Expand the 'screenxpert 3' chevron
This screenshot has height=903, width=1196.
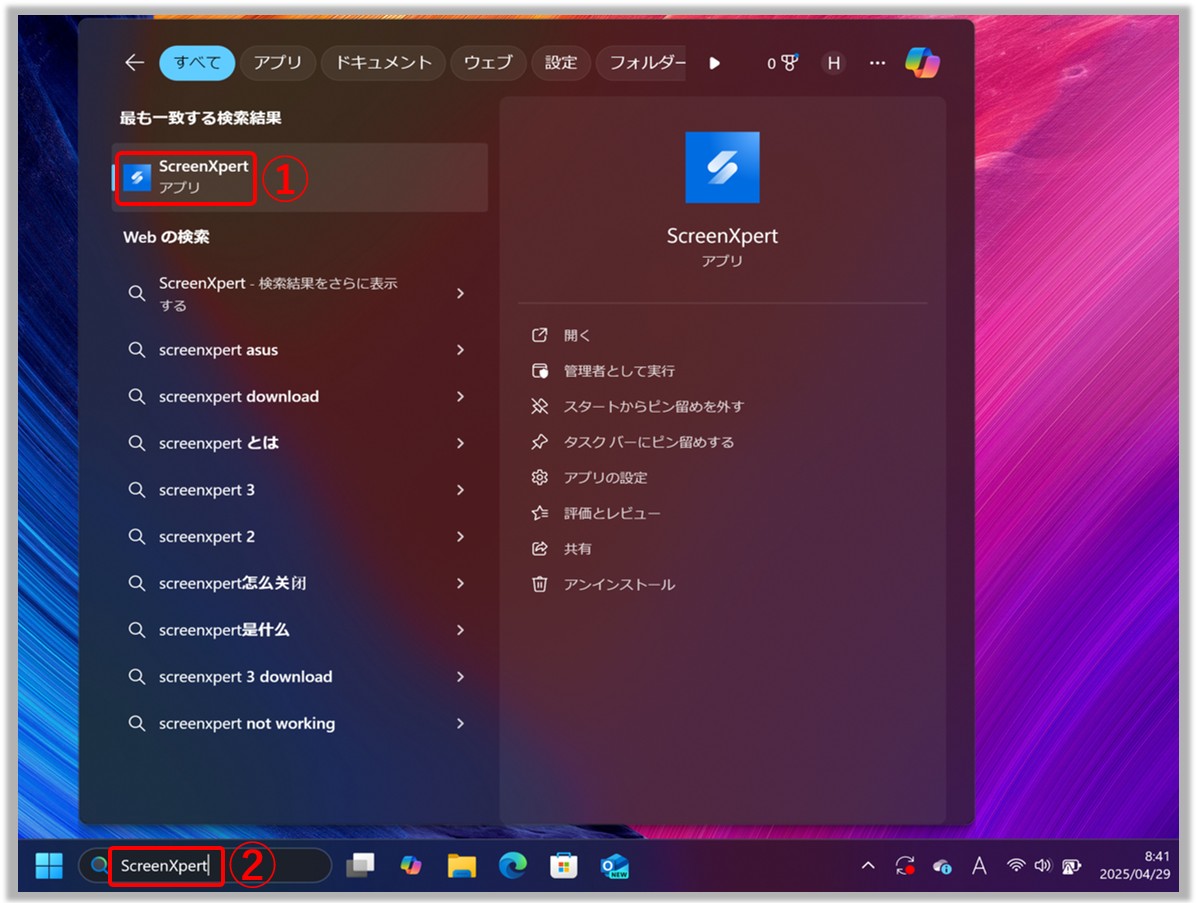point(460,490)
